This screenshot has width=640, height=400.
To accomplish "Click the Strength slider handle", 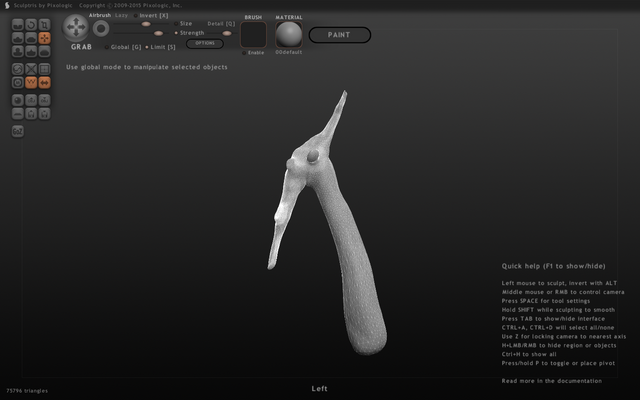I will point(158,33).
